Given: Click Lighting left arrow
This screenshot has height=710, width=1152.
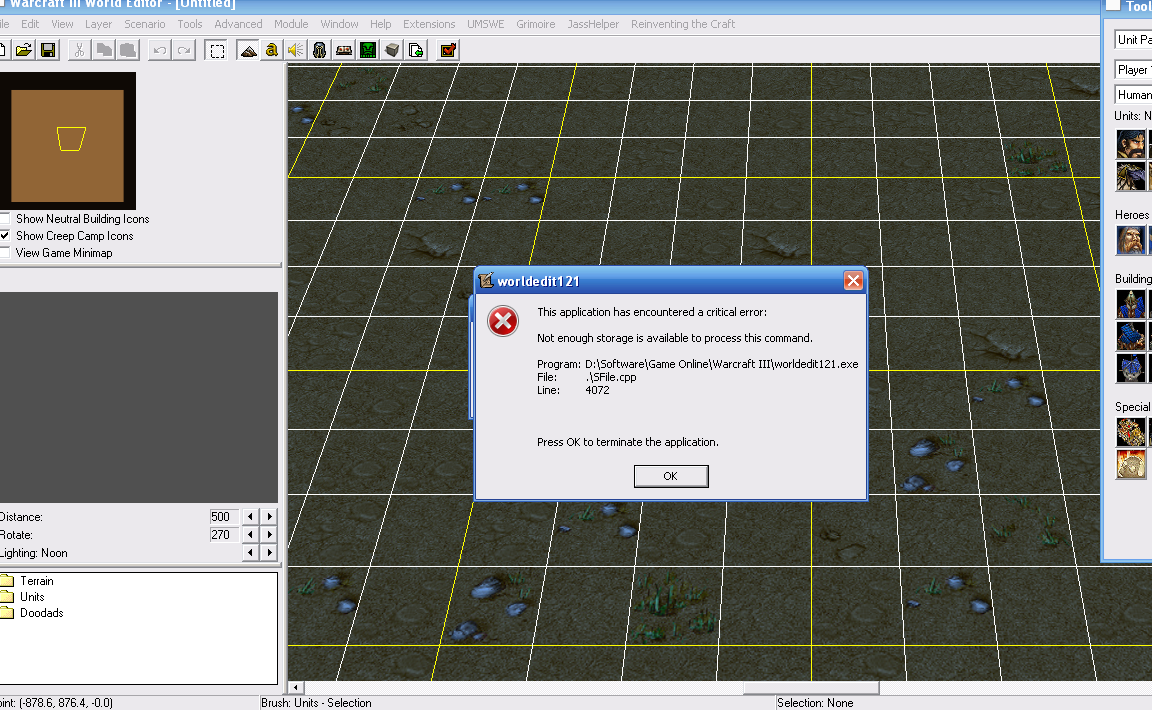Looking at the screenshot, I should coord(251,552).
